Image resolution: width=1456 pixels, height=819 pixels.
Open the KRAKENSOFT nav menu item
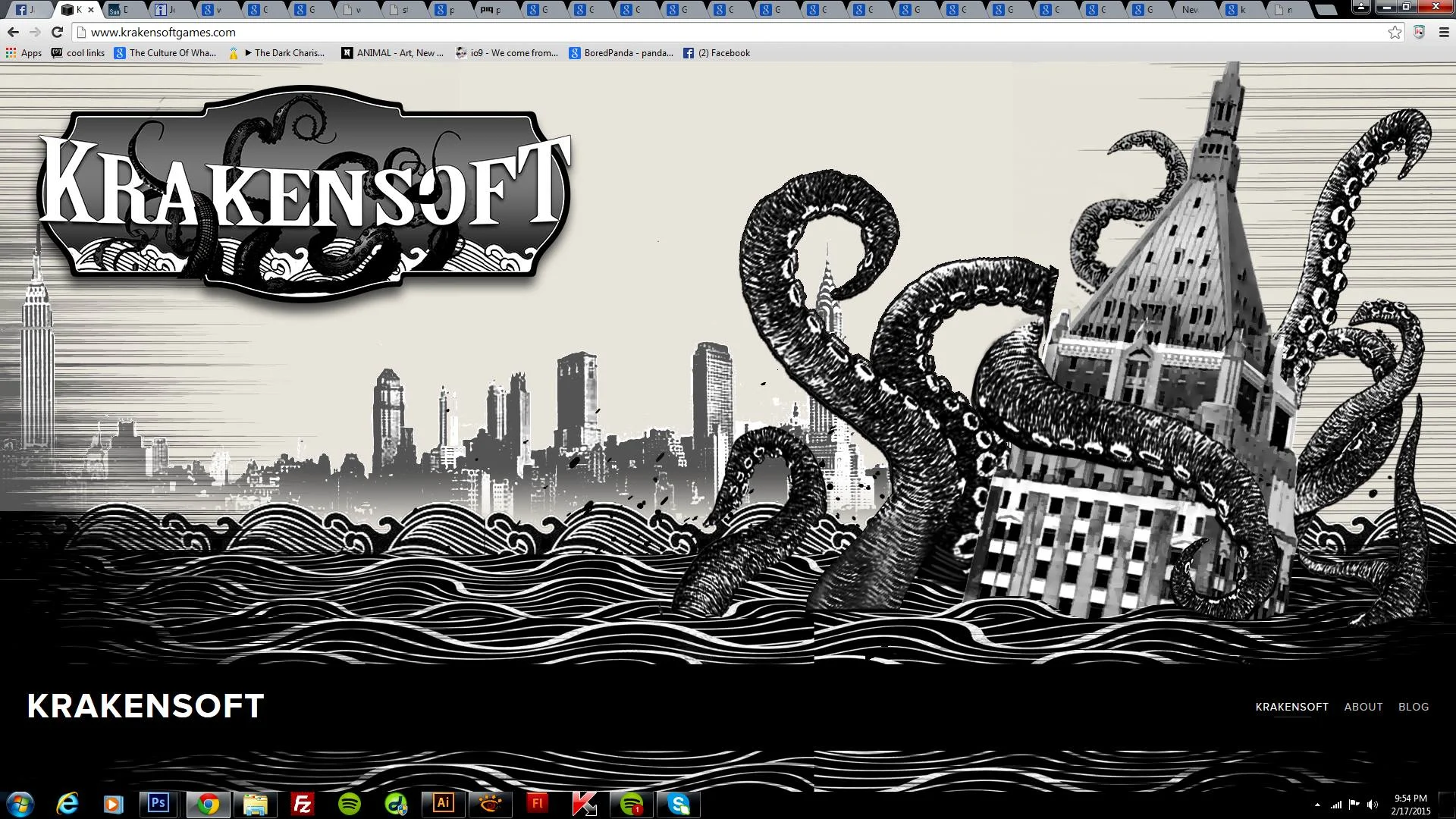point(1291,707)
